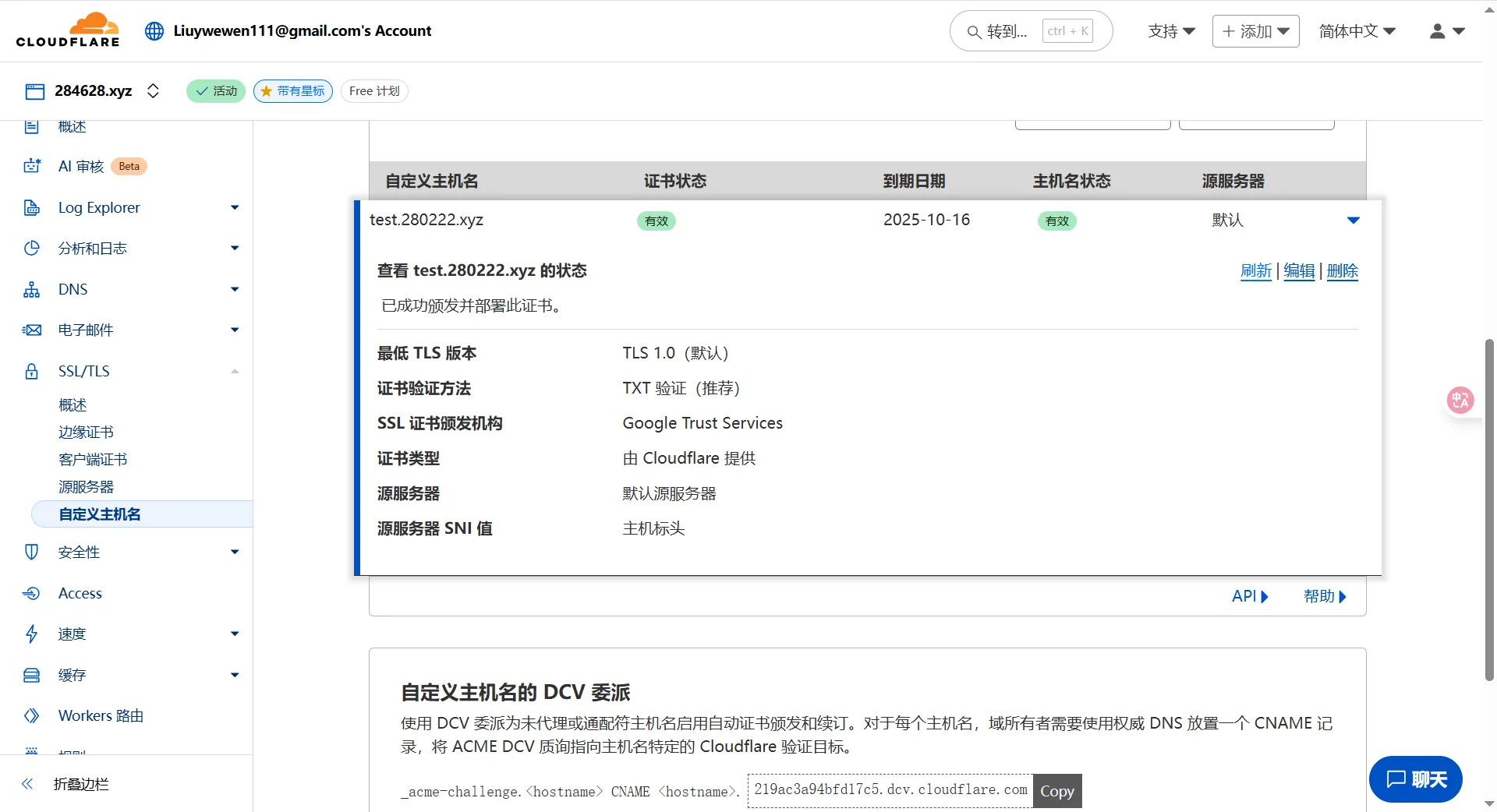Click the page vertical scrollbar
Screen dimensions: 1497x812
tap(1488, 507)
